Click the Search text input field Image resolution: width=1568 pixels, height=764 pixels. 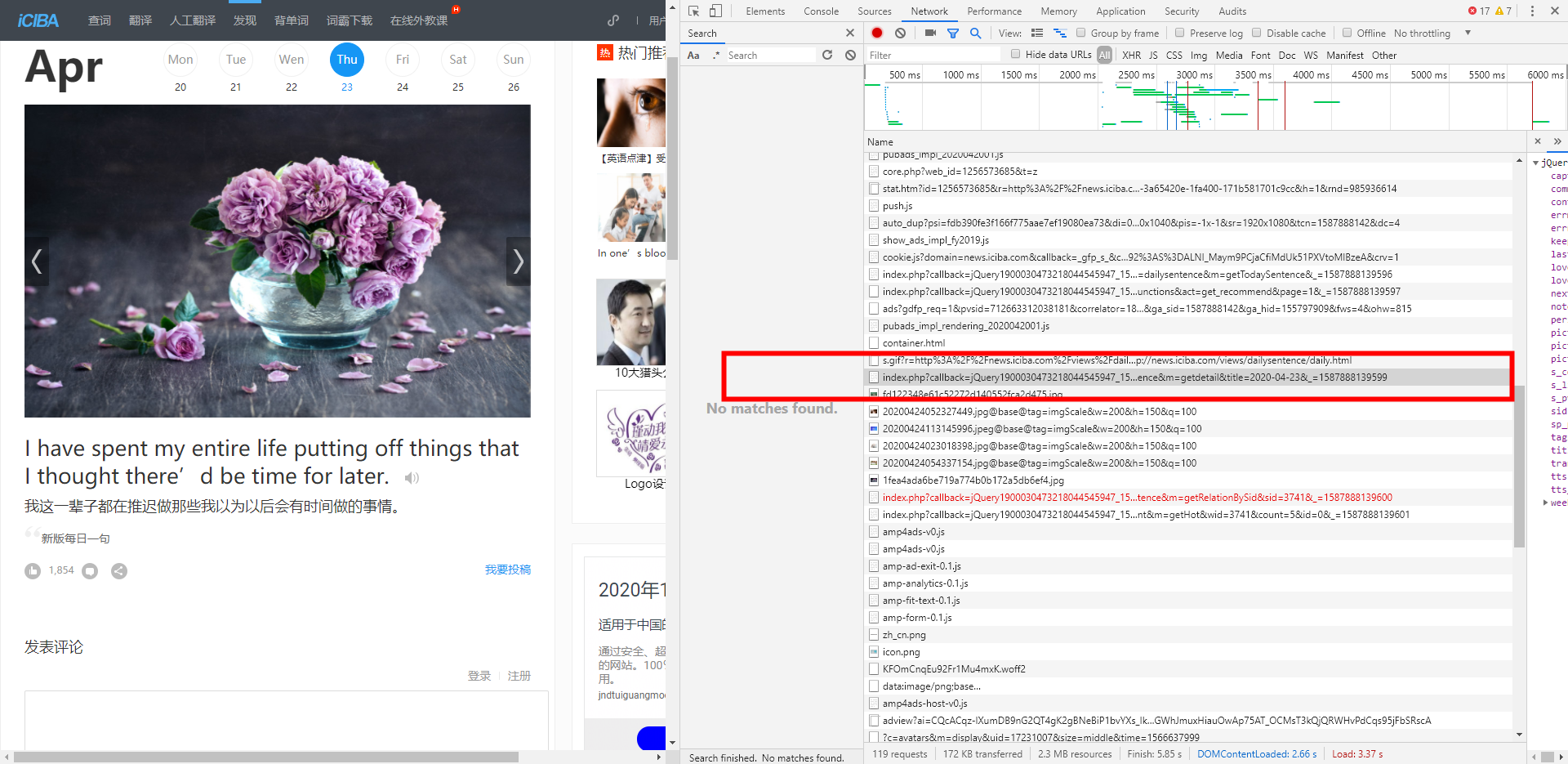770,55
